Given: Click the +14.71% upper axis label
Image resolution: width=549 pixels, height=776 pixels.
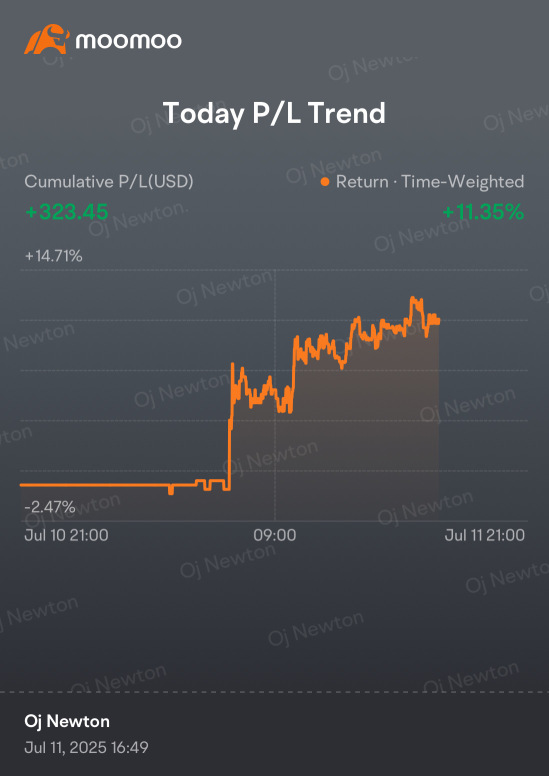Looking at the screenshot, I should coord(53,256).
